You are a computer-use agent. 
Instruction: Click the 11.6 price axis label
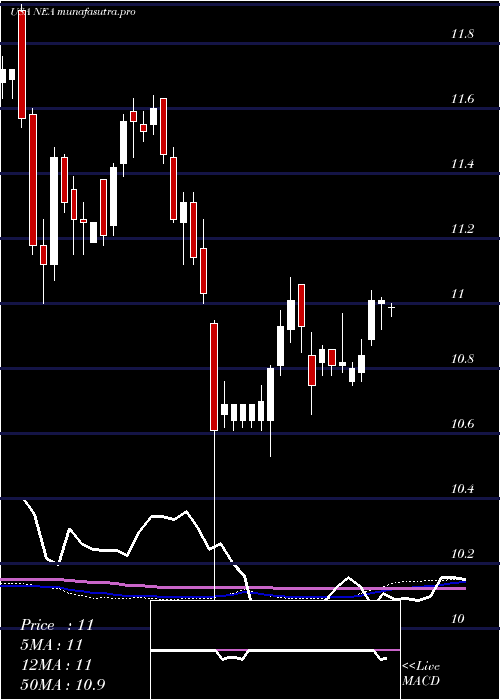[462, 99]
